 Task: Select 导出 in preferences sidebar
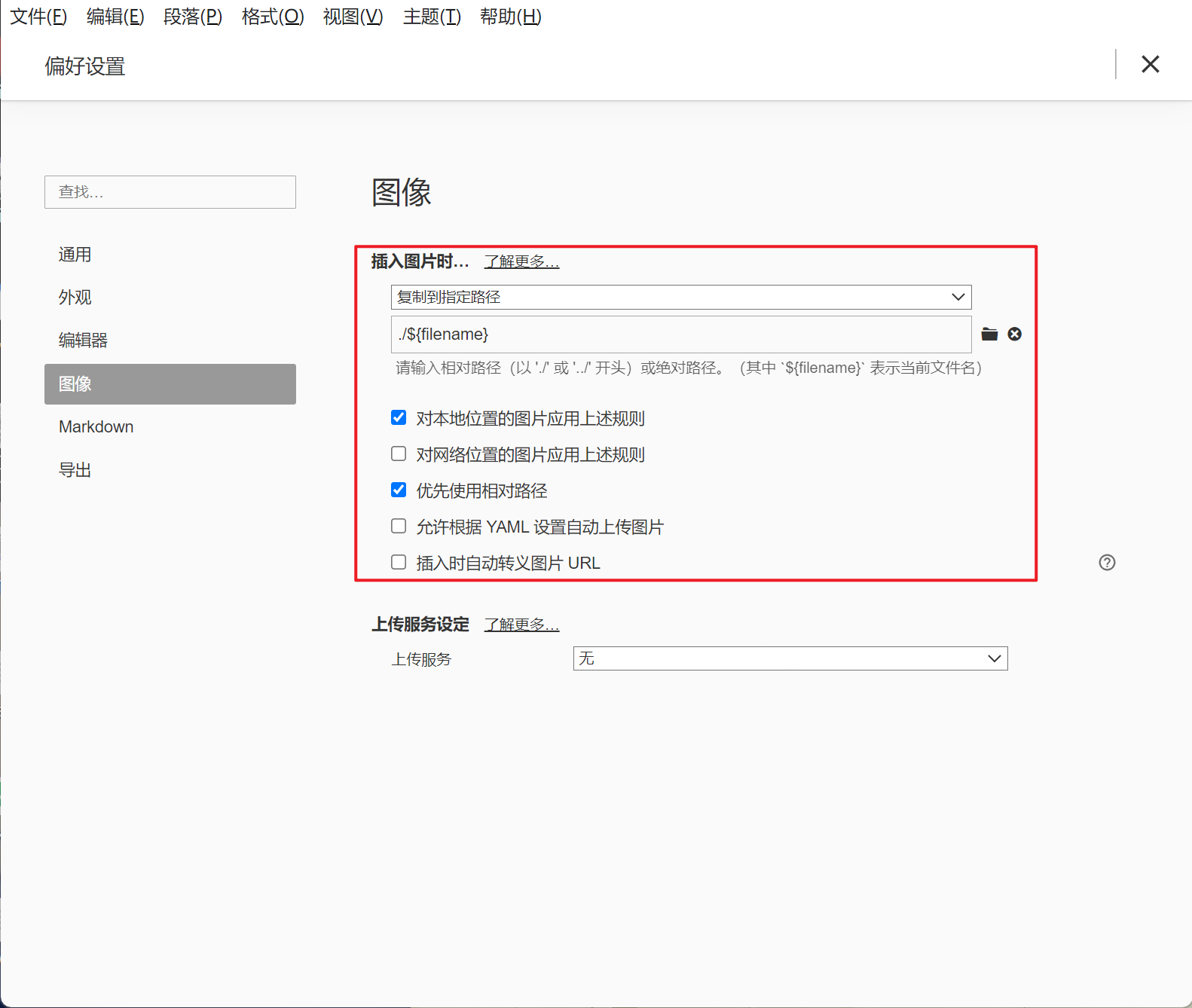(170, 470)
